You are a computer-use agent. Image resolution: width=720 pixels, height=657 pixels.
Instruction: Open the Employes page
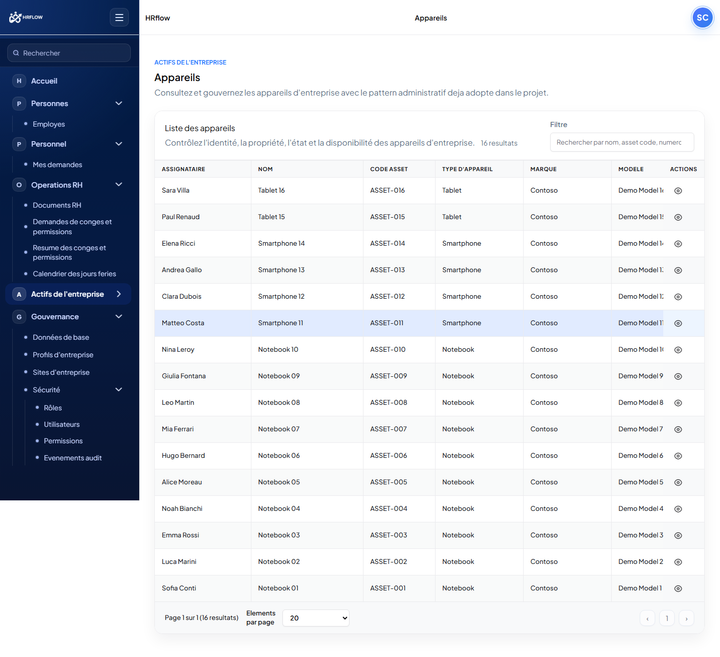pyautogui.click(x=49, y=124)
